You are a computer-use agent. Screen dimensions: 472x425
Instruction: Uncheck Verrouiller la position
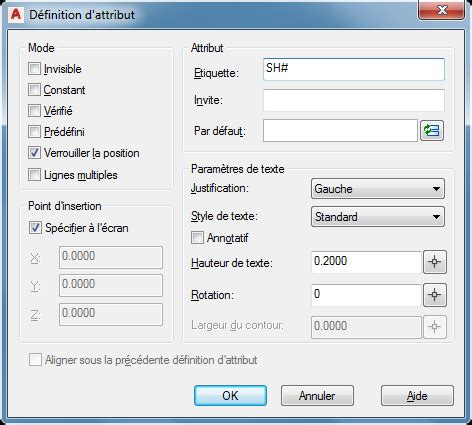click(34, 153)
